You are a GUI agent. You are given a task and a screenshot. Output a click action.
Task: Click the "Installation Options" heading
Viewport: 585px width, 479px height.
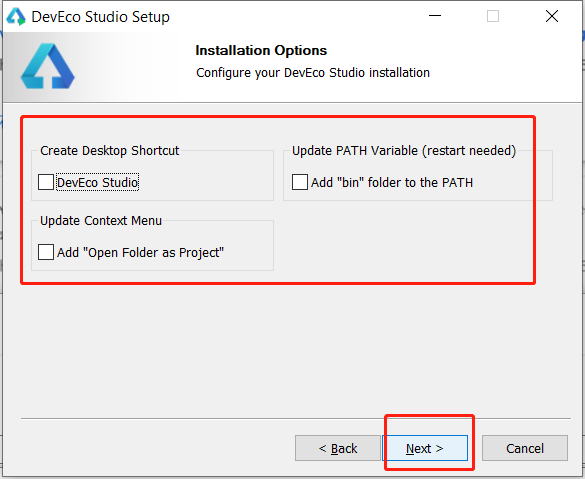point(261,50)
